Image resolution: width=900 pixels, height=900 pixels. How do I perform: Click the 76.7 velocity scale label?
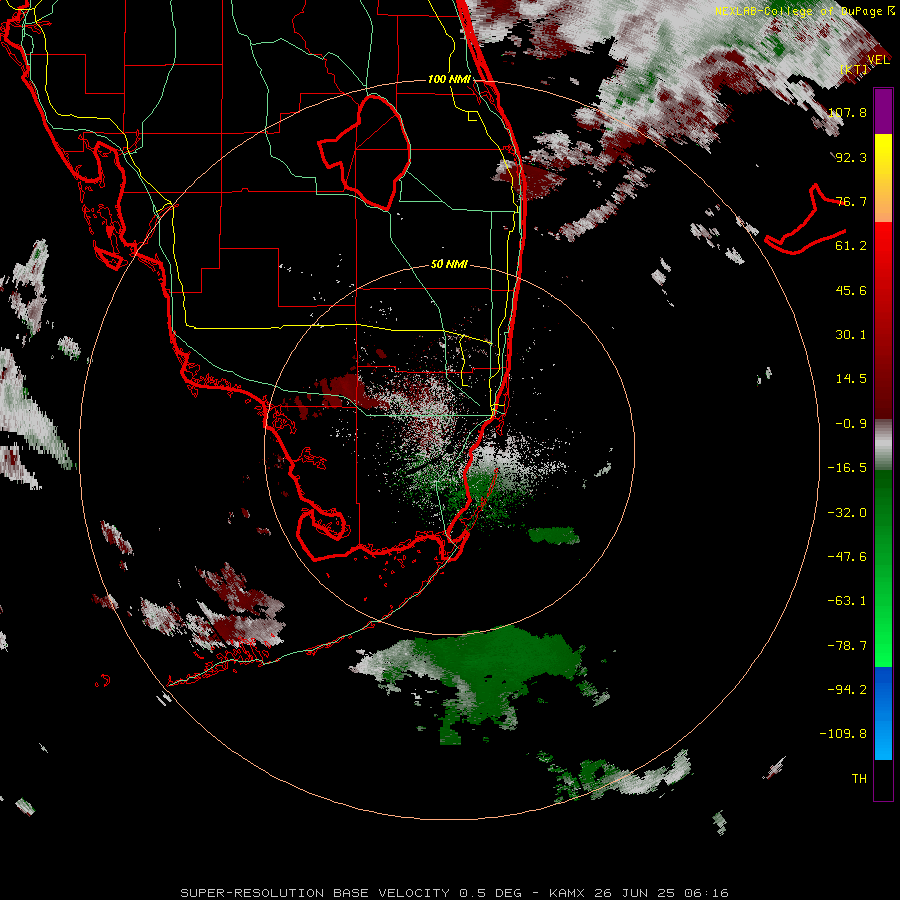(x=851, y=201)
